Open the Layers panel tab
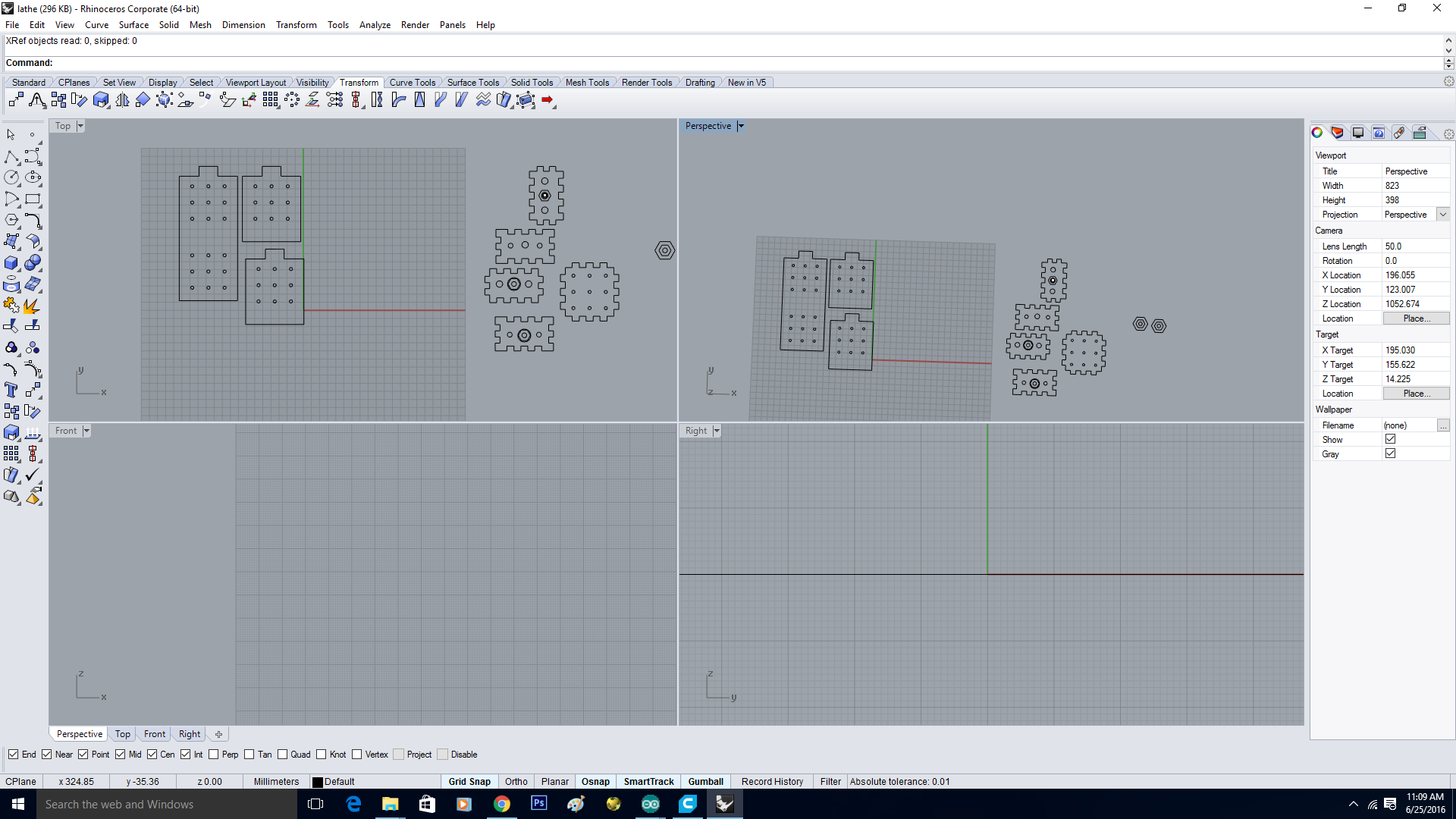 1337,133
